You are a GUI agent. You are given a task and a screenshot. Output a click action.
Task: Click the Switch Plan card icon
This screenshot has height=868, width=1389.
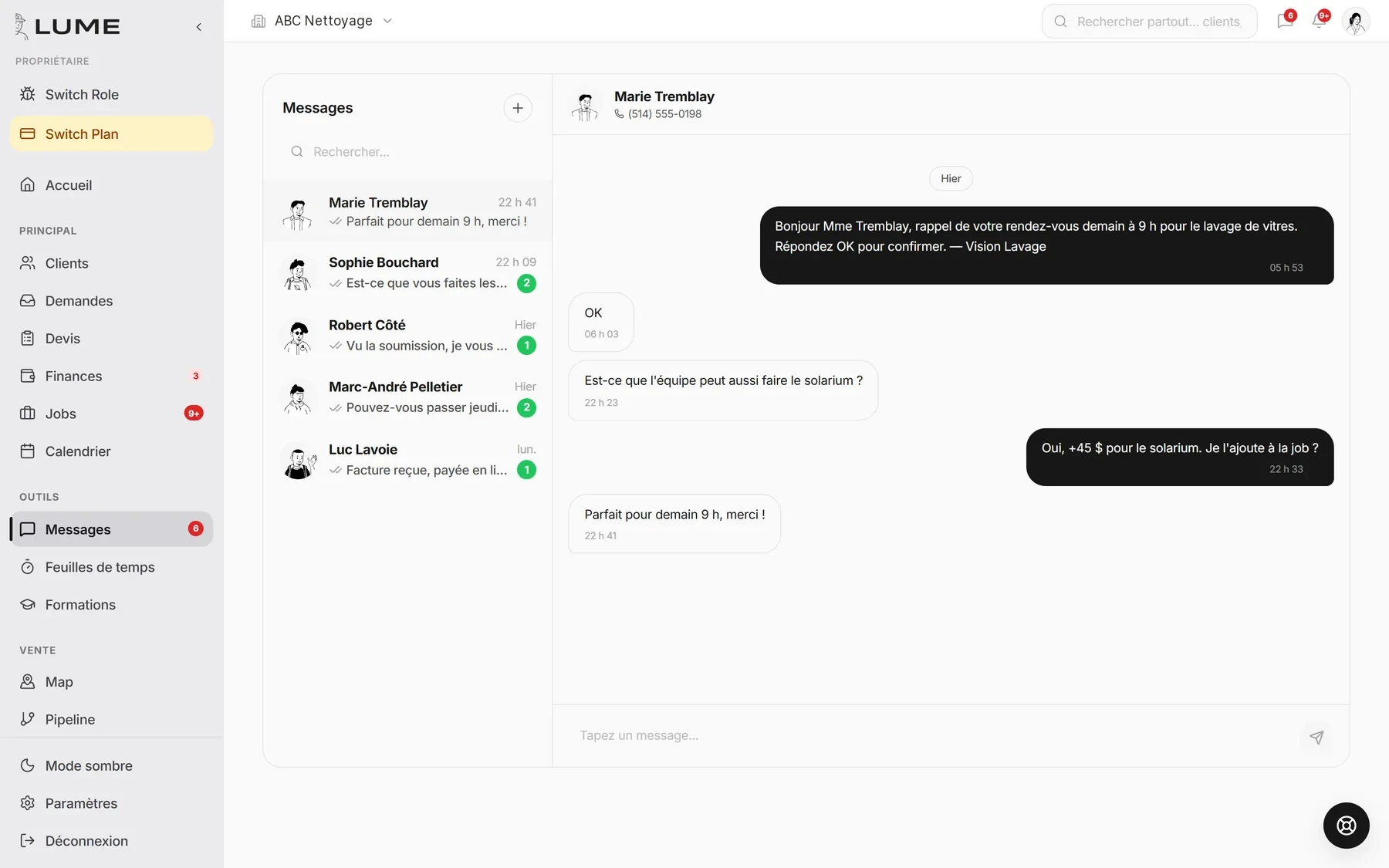click(28, 133)
